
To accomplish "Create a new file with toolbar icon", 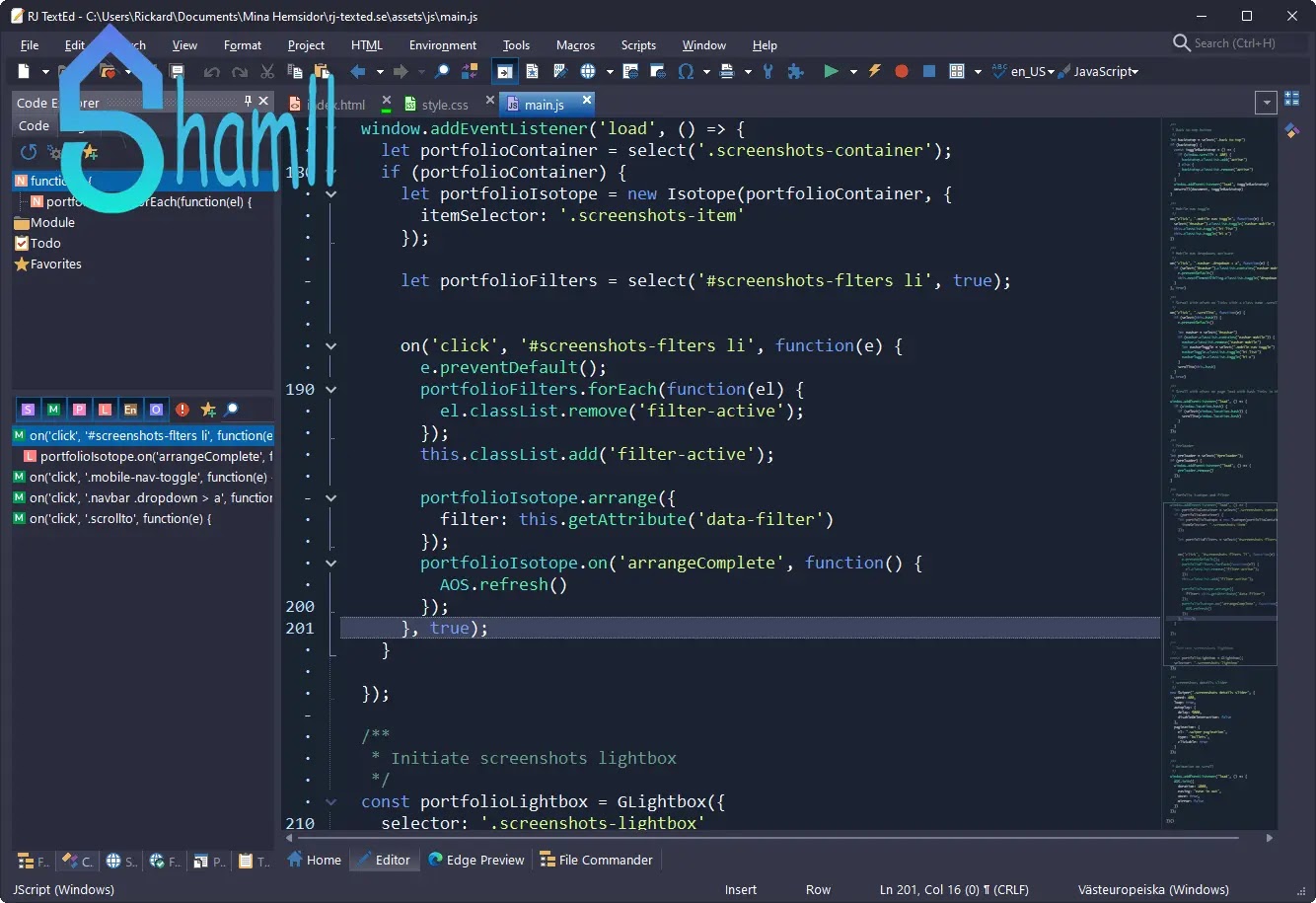I will 25,71.
